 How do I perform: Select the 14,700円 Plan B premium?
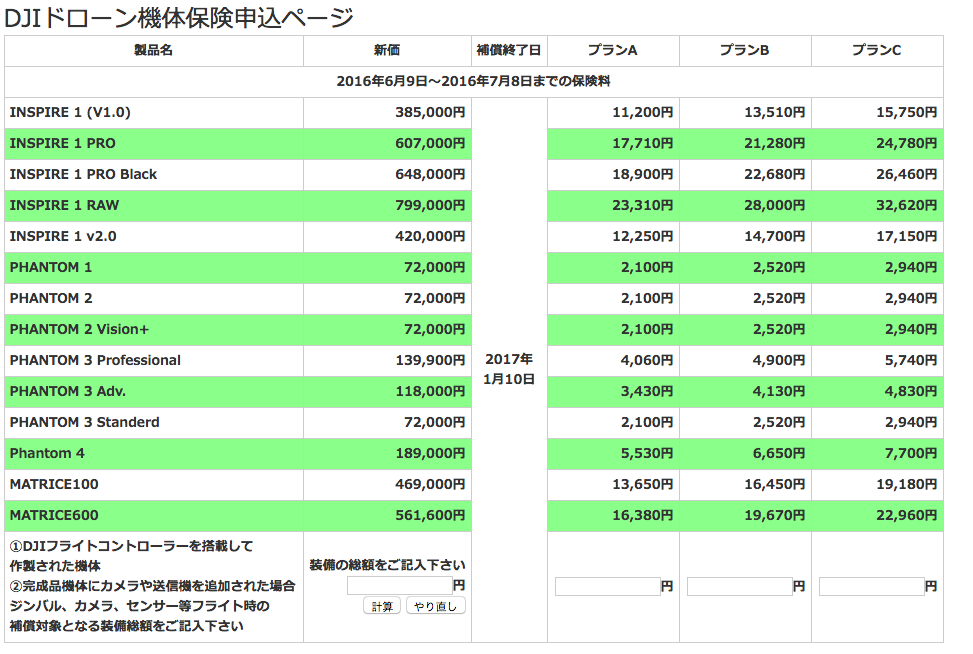click(x=775, y=236)
